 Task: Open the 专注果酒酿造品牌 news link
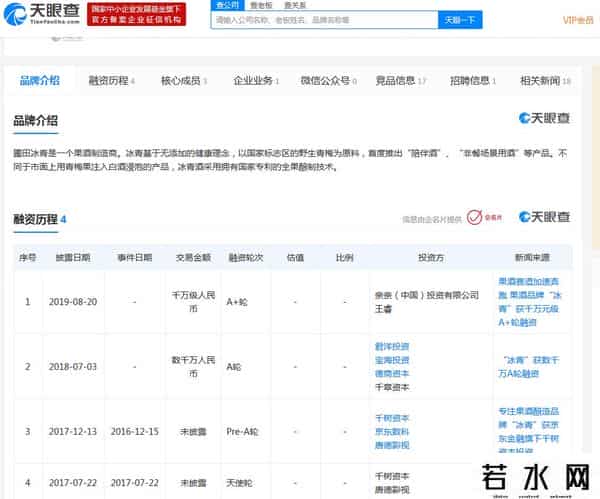click(x=529, y=431)
